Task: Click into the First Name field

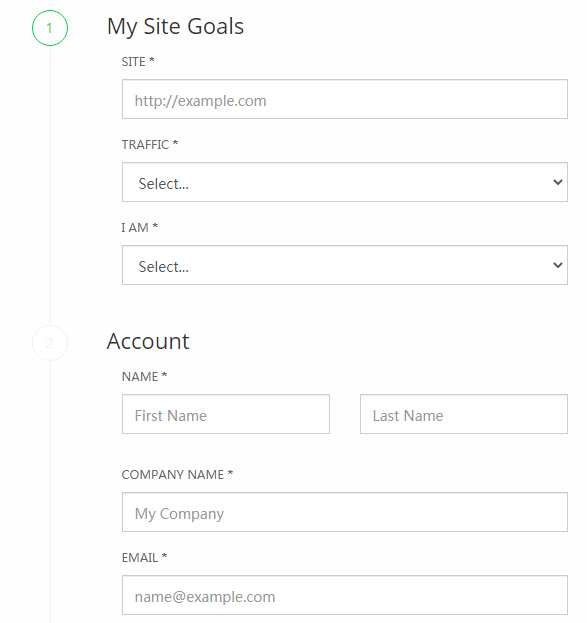Action: click(226, 414)
